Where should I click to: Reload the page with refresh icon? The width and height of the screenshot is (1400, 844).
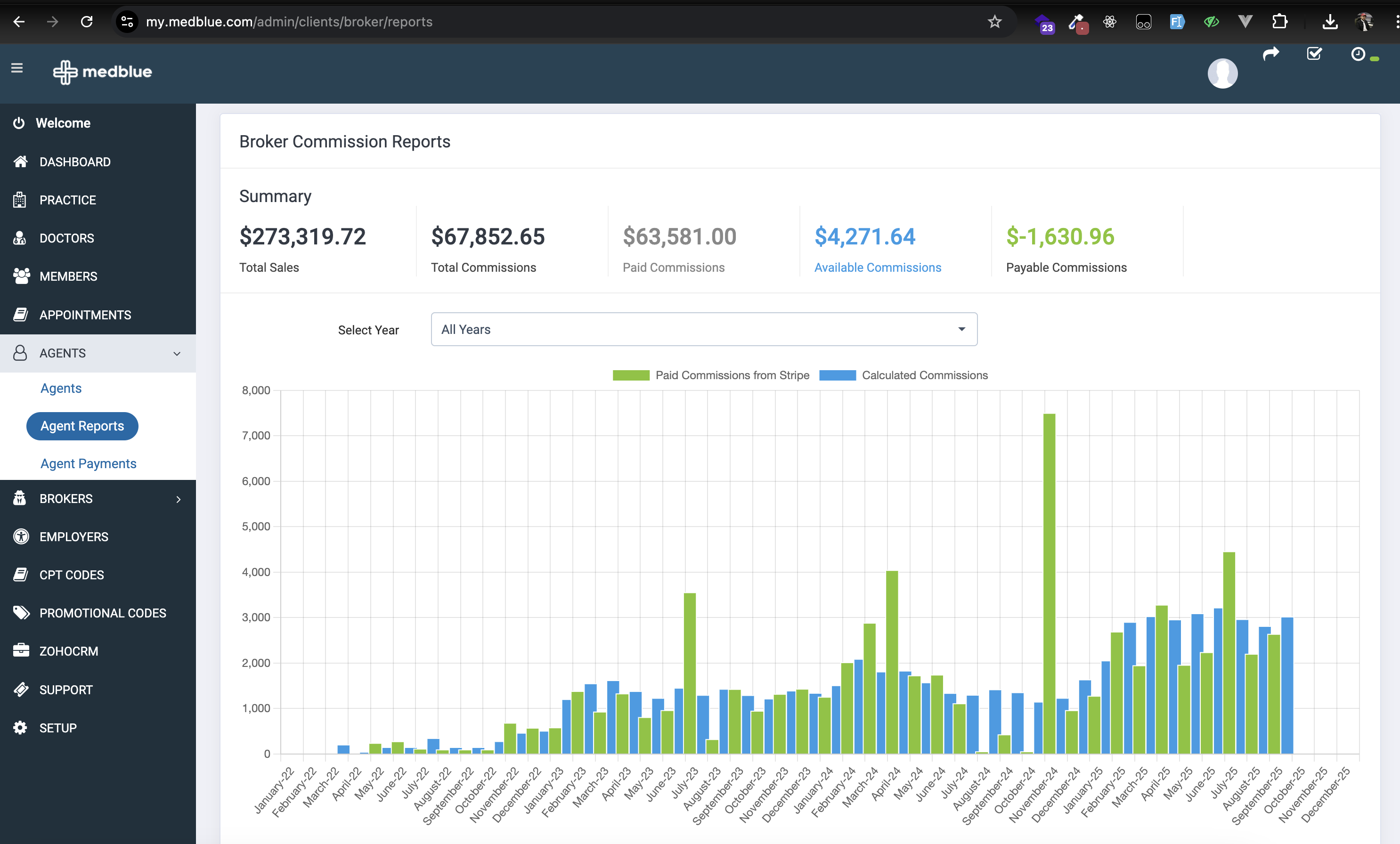pos(86,22)
